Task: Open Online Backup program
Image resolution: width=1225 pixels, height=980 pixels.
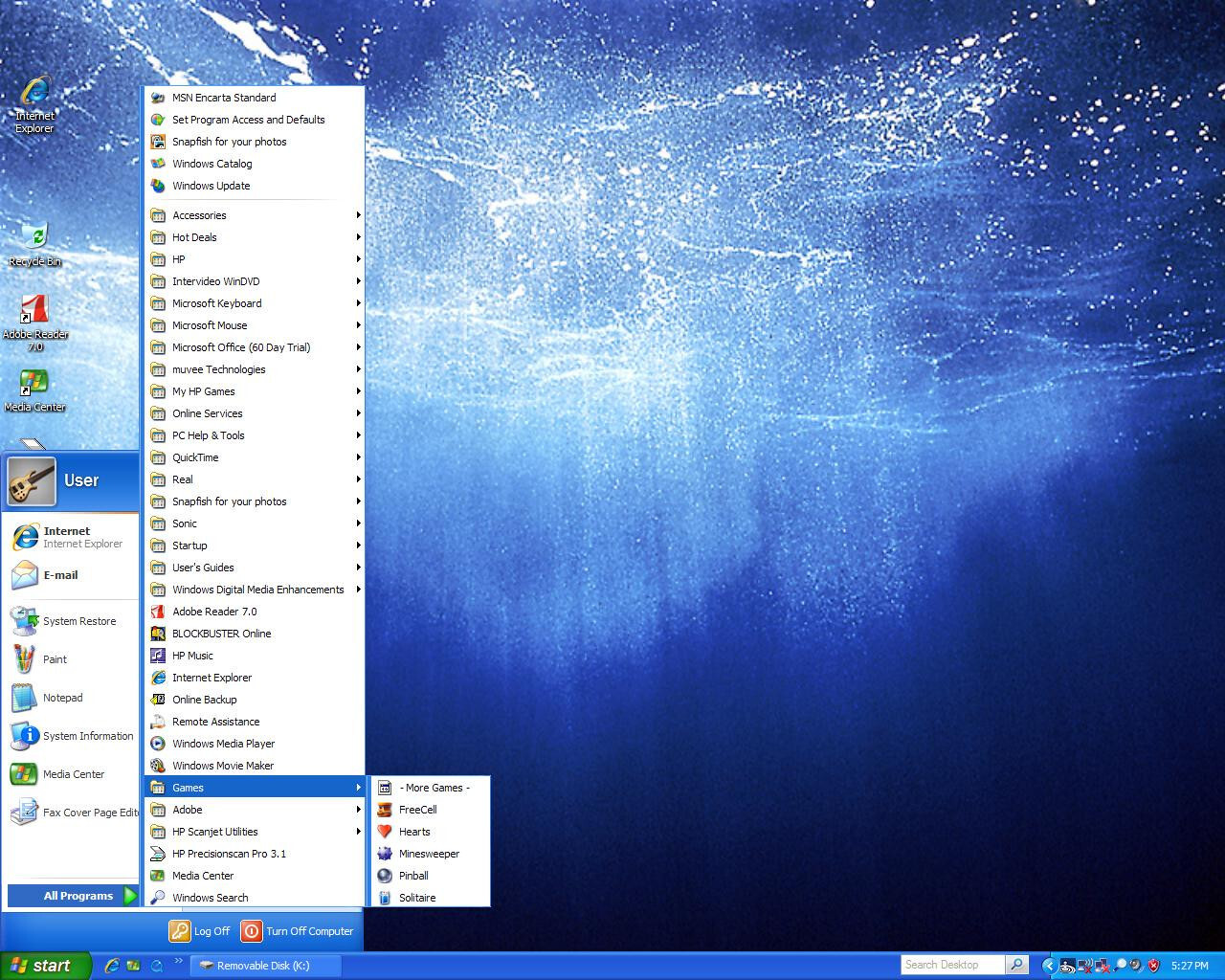Action: 255,700
